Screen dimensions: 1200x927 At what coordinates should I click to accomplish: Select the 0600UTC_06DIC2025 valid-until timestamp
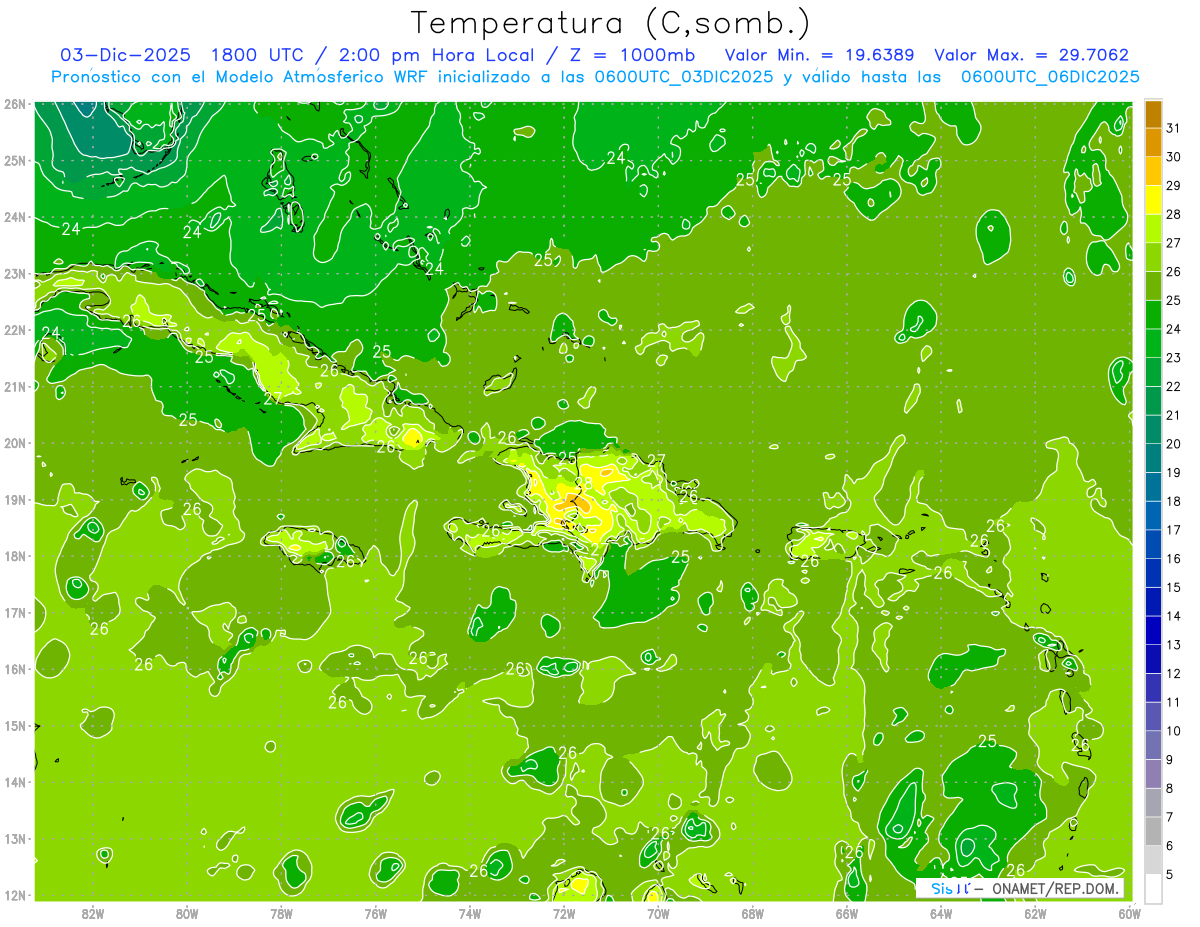tap(1050, 77)
